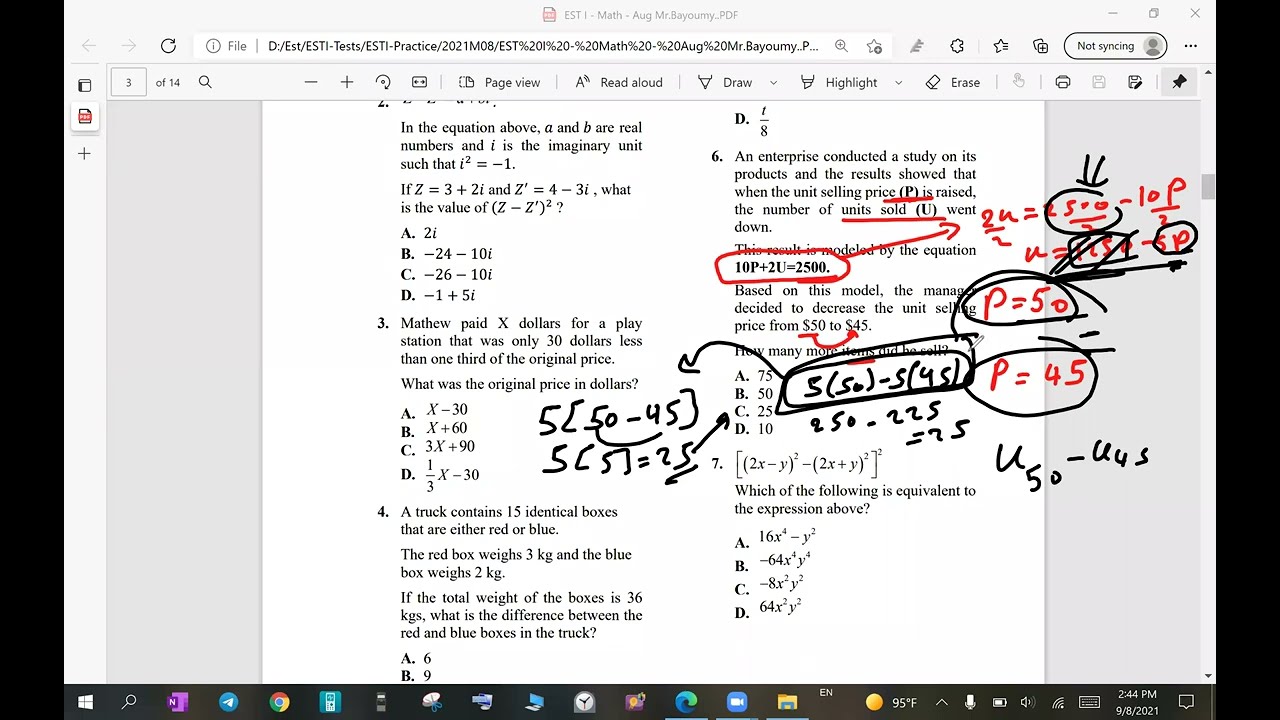Click the Save icon
Screen dimensions: 1280x720
pos(1099,82)
